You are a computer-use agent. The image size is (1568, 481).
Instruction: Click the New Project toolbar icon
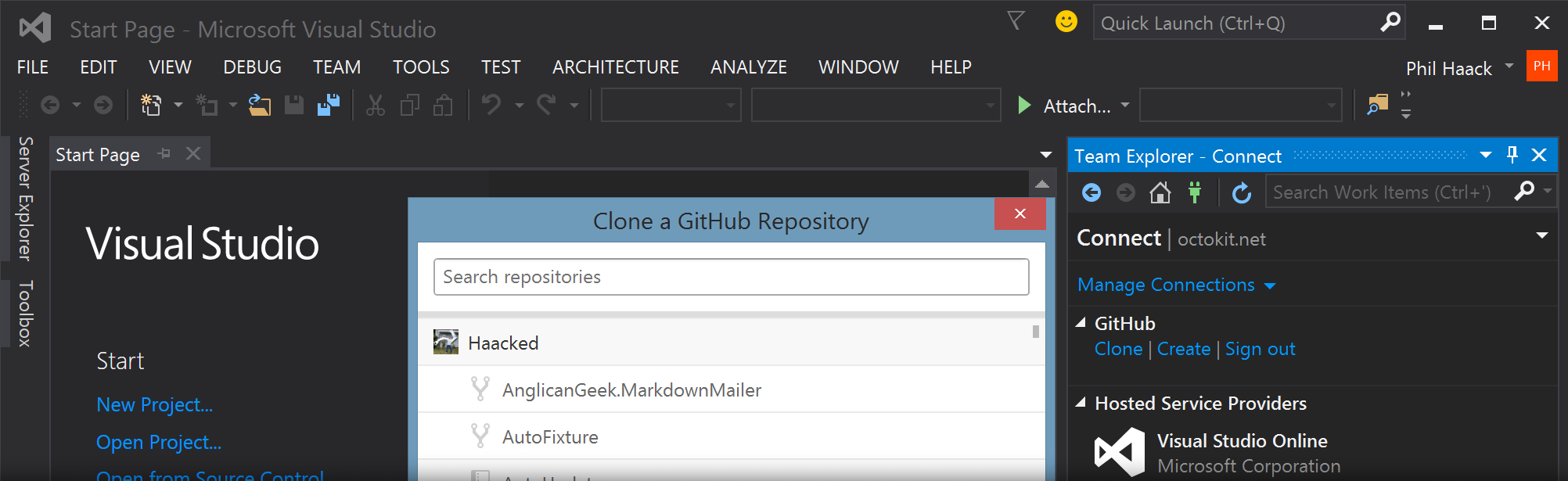pyautogui.click(x=150, y=105)
